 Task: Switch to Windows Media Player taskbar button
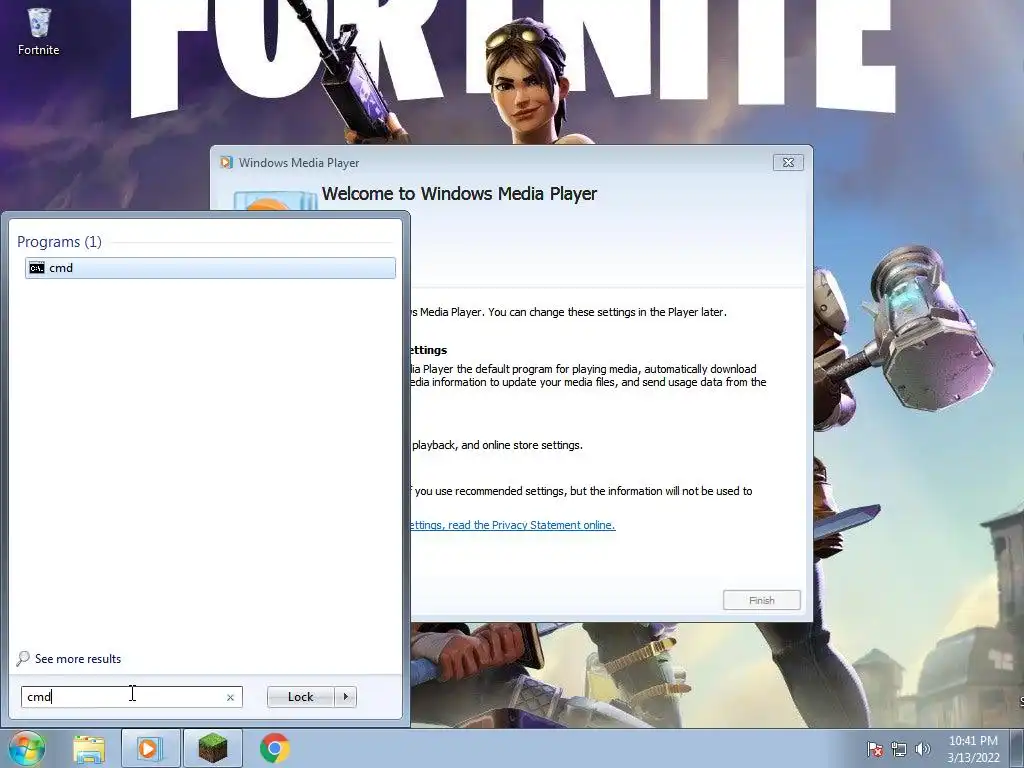(x=150, y=748)
